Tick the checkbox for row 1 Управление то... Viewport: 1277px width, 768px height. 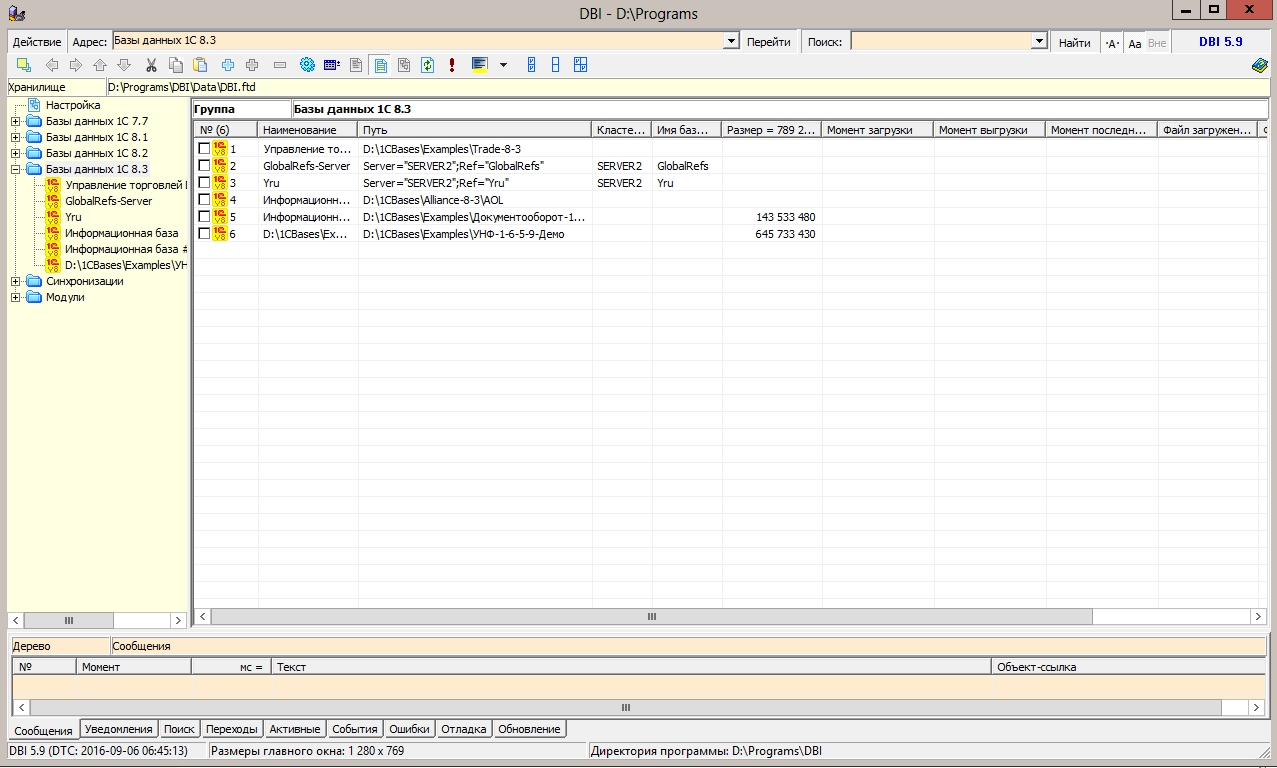204,148
